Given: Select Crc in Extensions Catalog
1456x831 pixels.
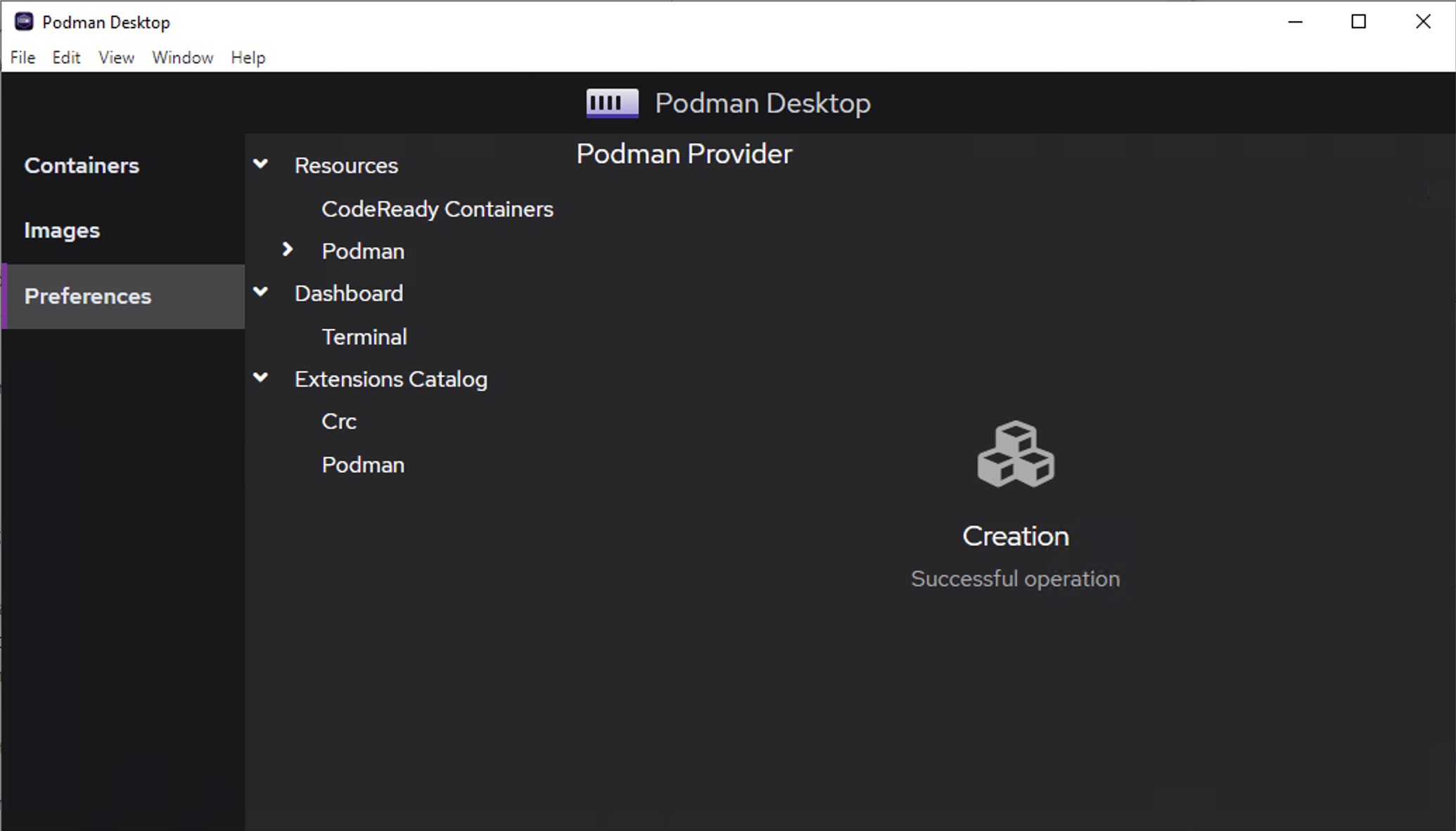Looking at the screenshot, I should click(x=338, y=422).
